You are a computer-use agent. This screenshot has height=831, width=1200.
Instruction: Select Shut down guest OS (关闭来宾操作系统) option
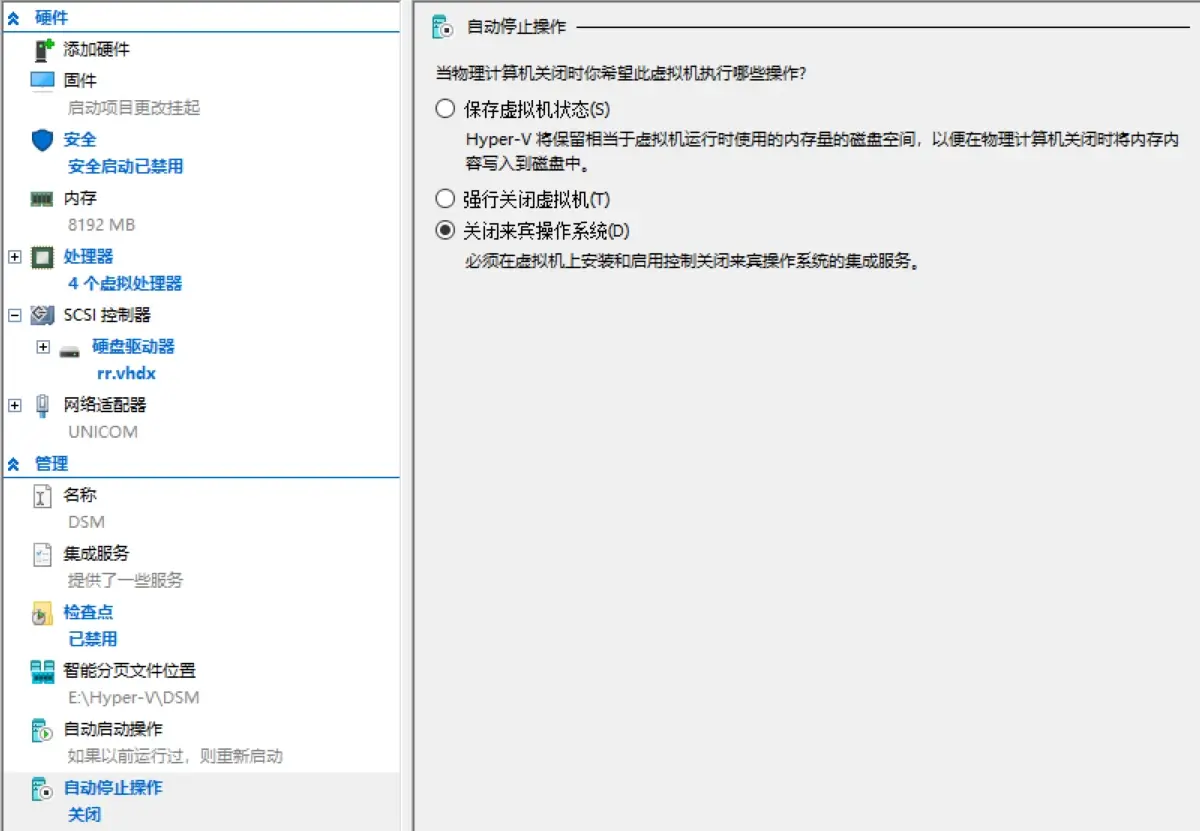click(x=445, y=231)
